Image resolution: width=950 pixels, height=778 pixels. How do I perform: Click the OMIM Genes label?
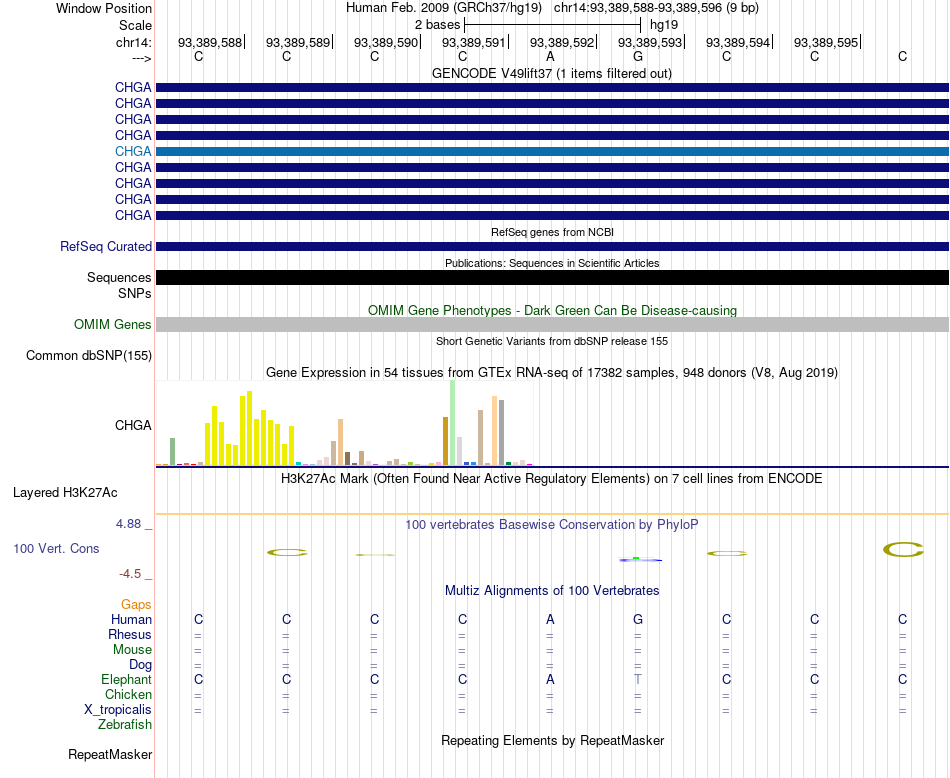pyautogui.click(x=112, y=324)
